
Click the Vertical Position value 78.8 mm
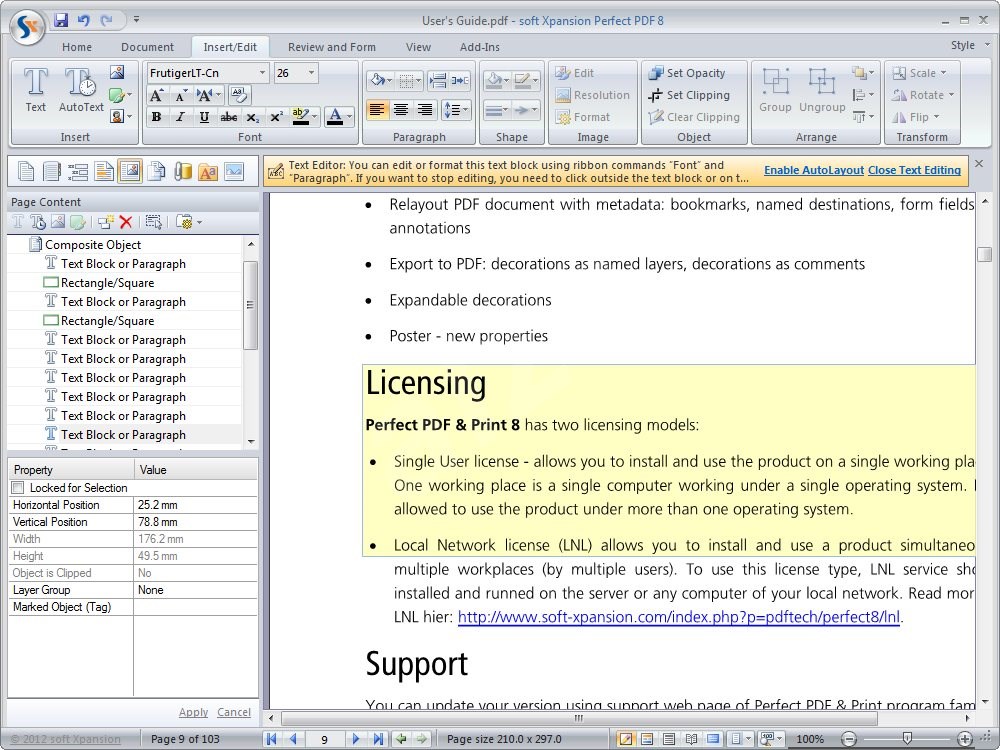pos(195,522)
